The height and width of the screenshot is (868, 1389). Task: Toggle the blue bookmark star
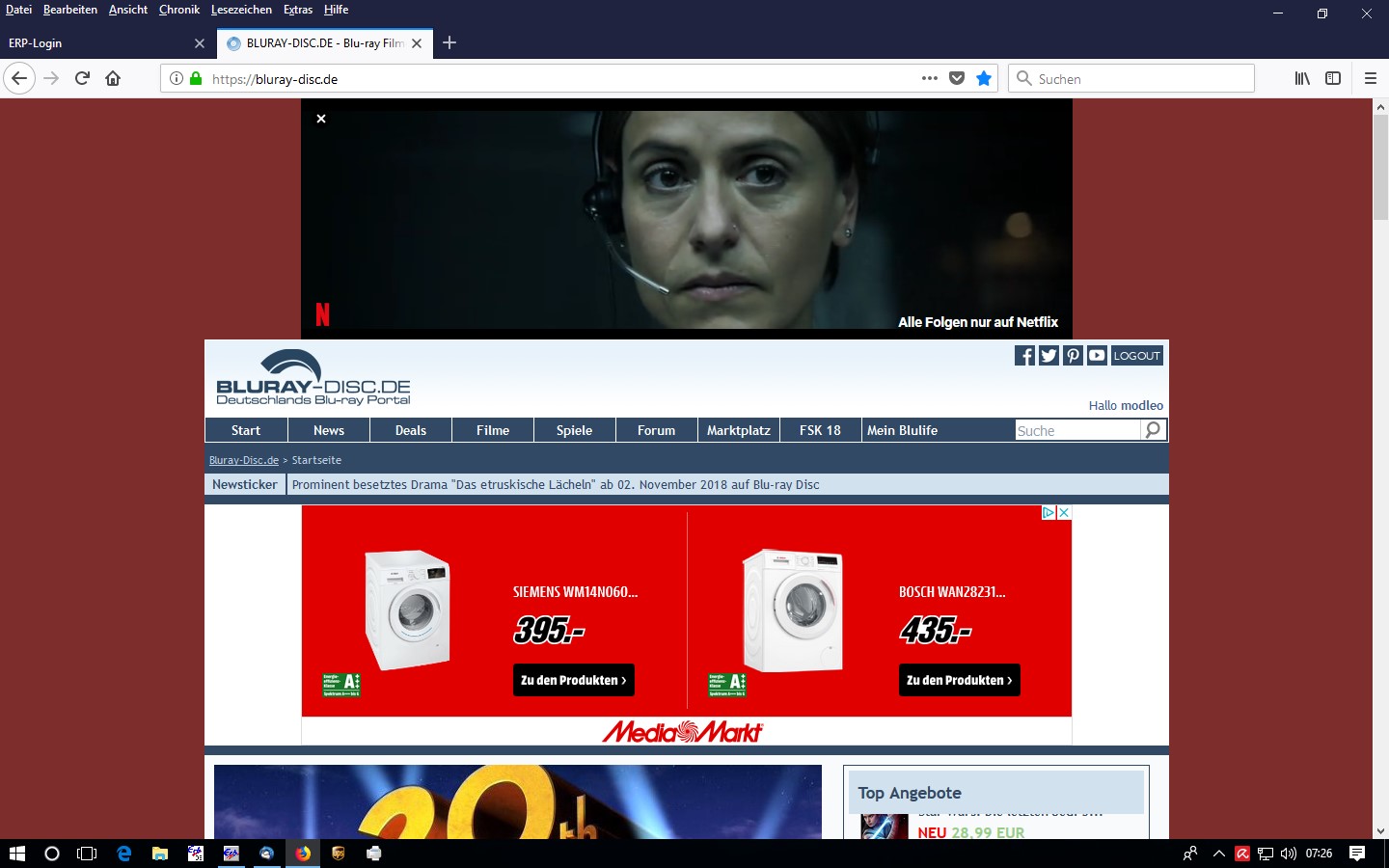point(984,78)
